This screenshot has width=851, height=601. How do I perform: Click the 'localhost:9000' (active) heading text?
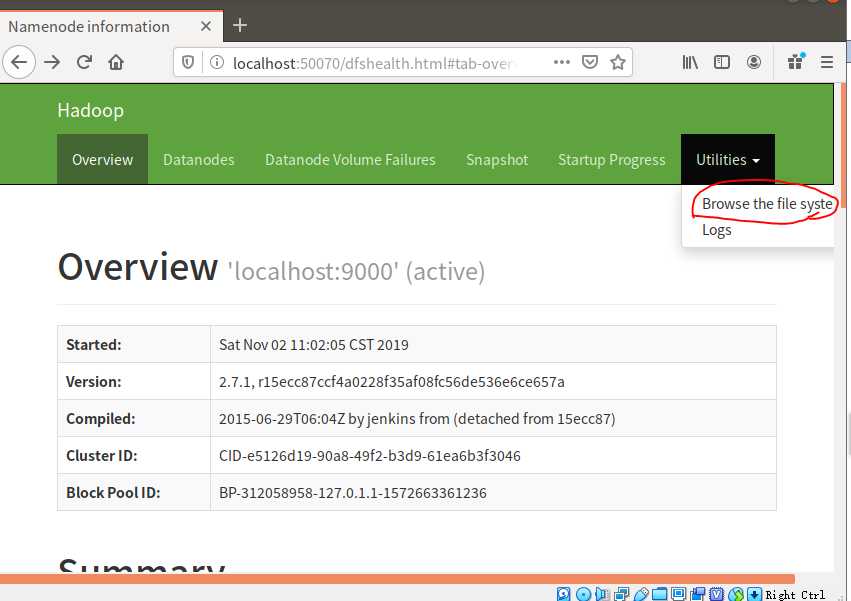pyautogui.click(x=356, y=271)
